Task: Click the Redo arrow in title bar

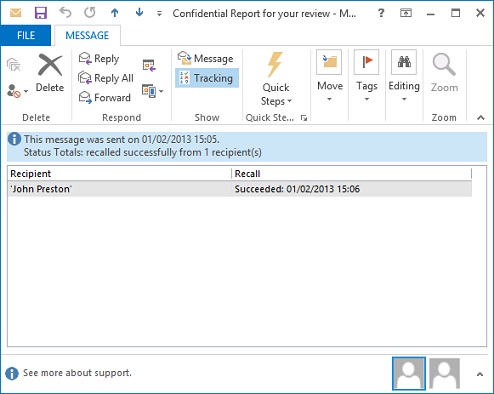Action: click(x=90, y=13)
